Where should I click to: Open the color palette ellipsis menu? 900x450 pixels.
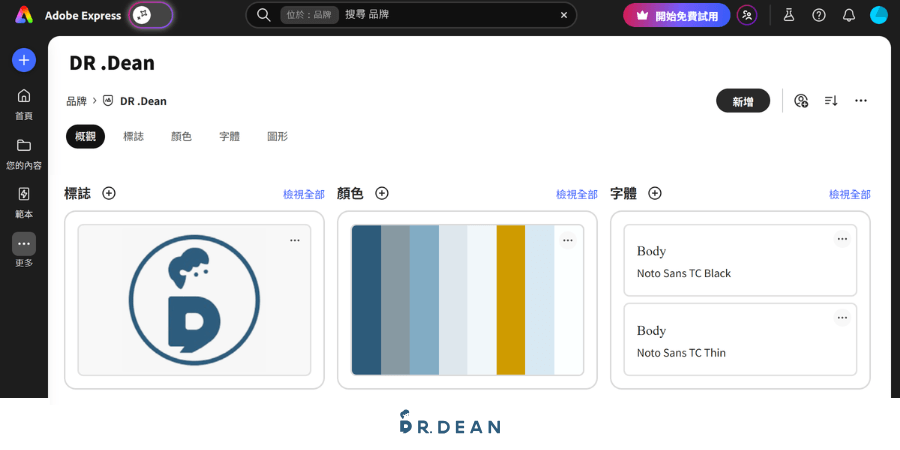click(x=568, y=240)
